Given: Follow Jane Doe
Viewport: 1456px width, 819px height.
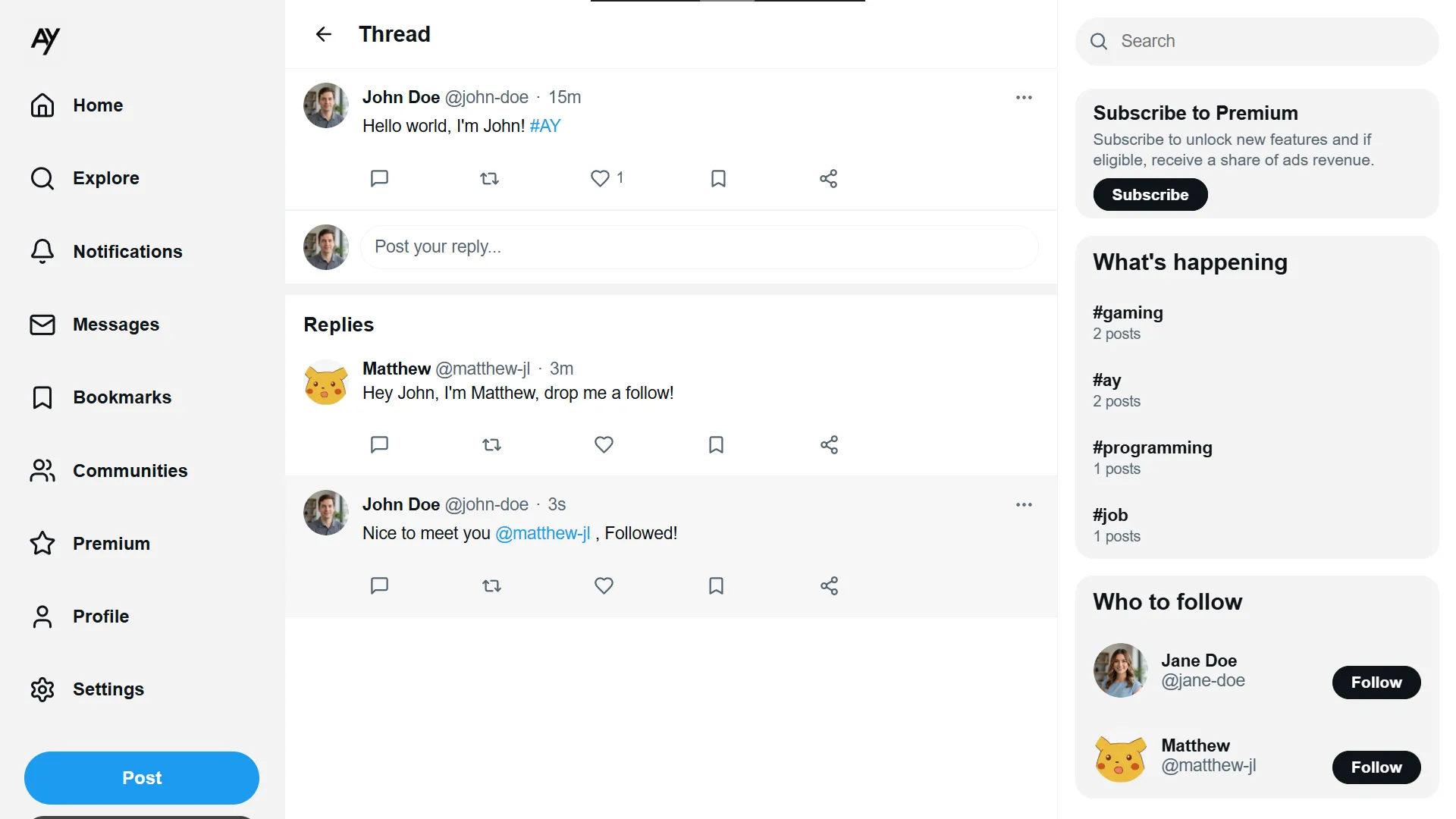Looking at the screenshot, I should [x=1376, y=682].
